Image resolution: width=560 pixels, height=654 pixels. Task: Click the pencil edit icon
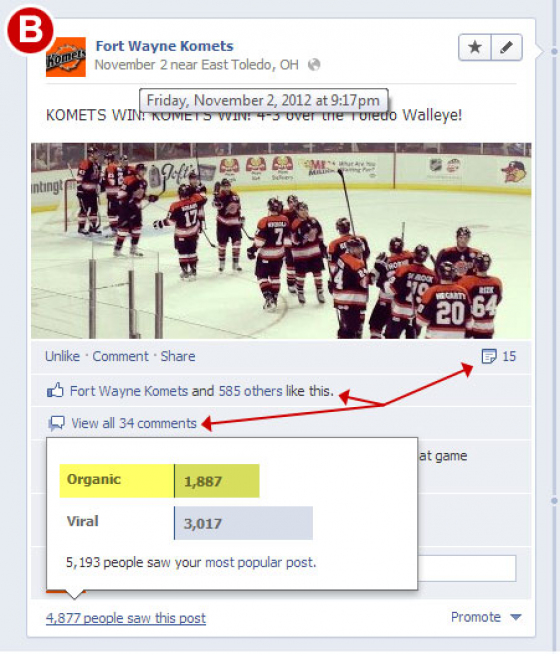point(507,48)
